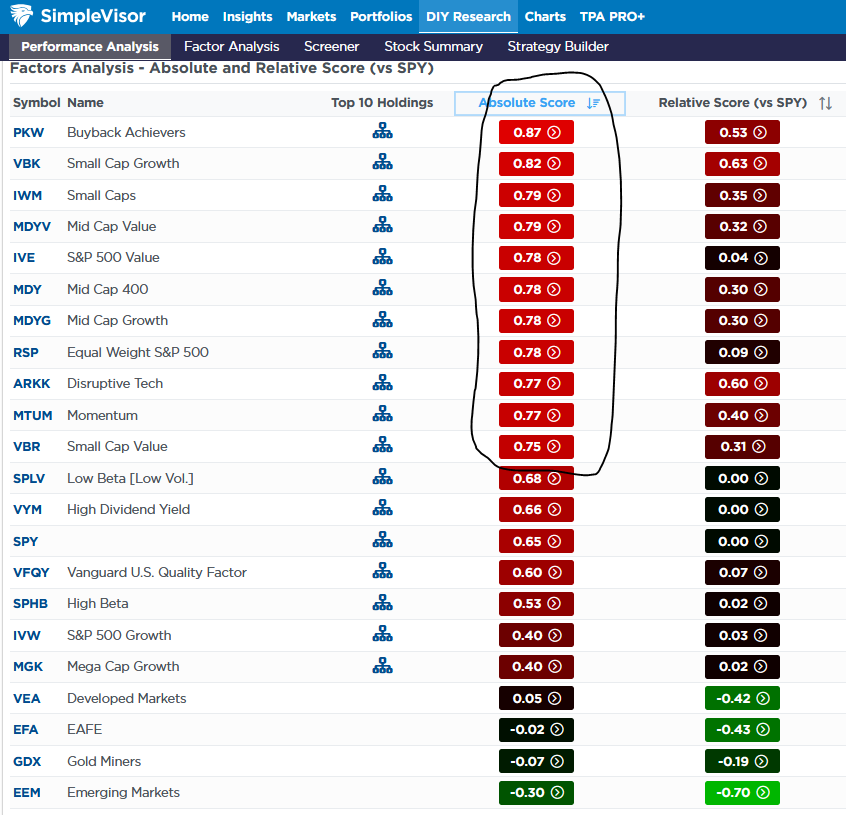Open the ARKK symbol link

[x=31, y=383]
